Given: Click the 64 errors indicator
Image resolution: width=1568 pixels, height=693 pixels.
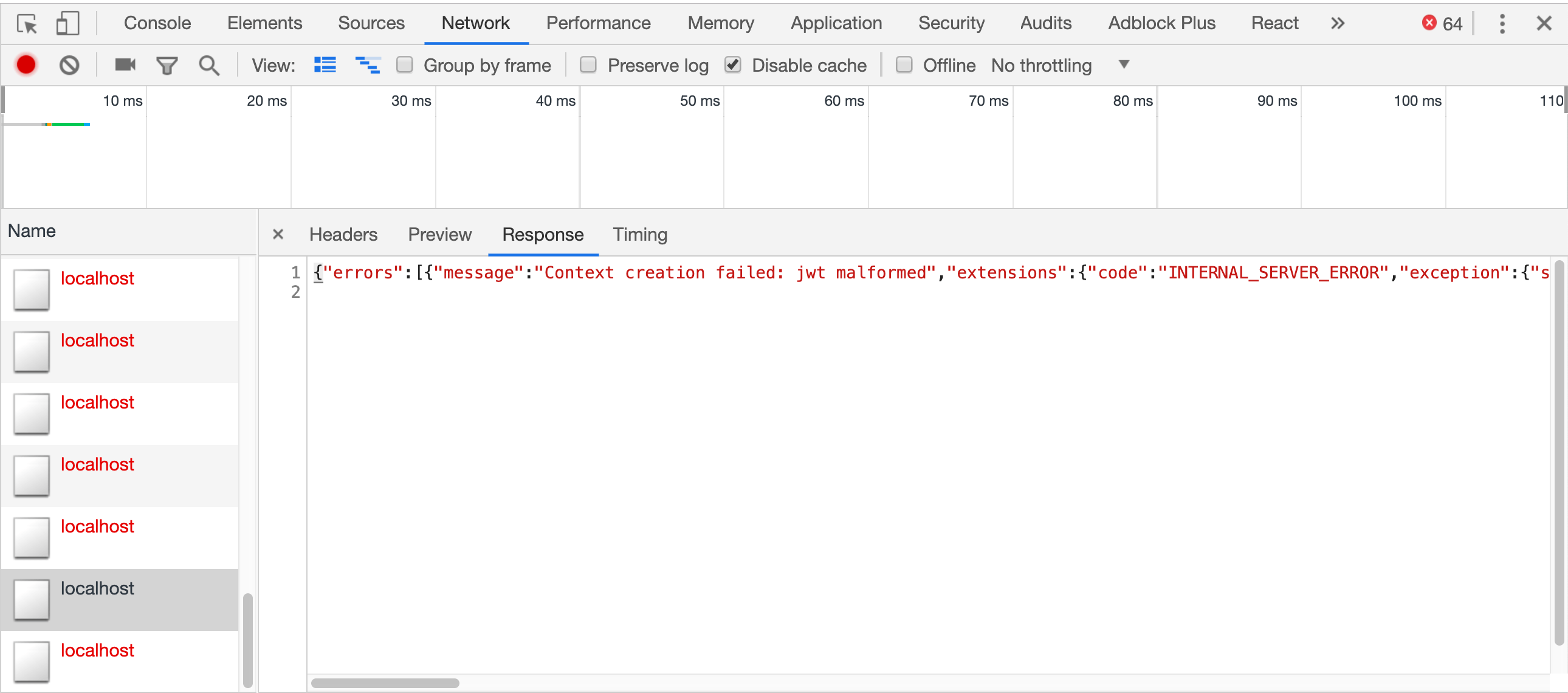Looking at the screenshot, I should pos(1442,24).
